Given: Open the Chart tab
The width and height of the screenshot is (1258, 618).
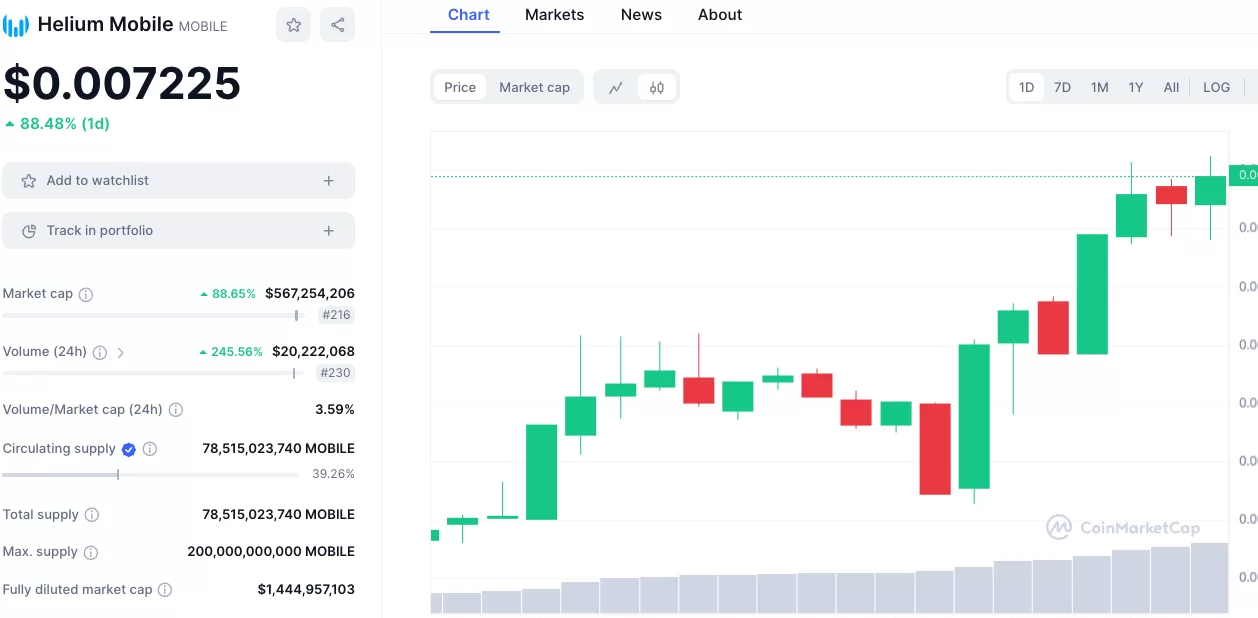Looking at the screenshot, I should coord(469,15).
